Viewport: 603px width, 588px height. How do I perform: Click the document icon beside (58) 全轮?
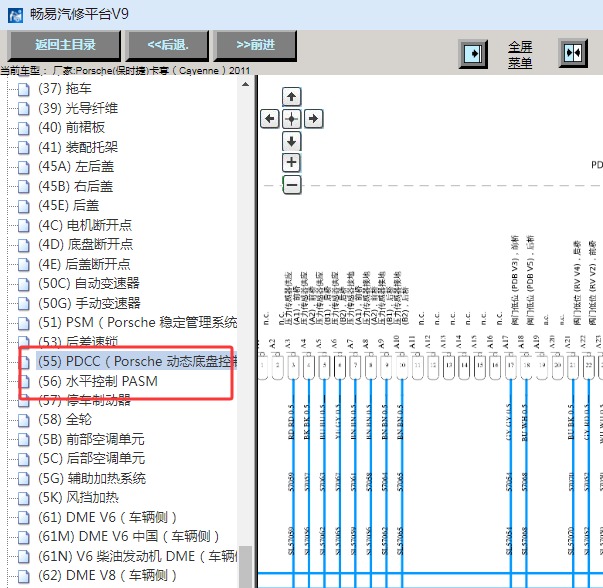click(x=24, y=420)
